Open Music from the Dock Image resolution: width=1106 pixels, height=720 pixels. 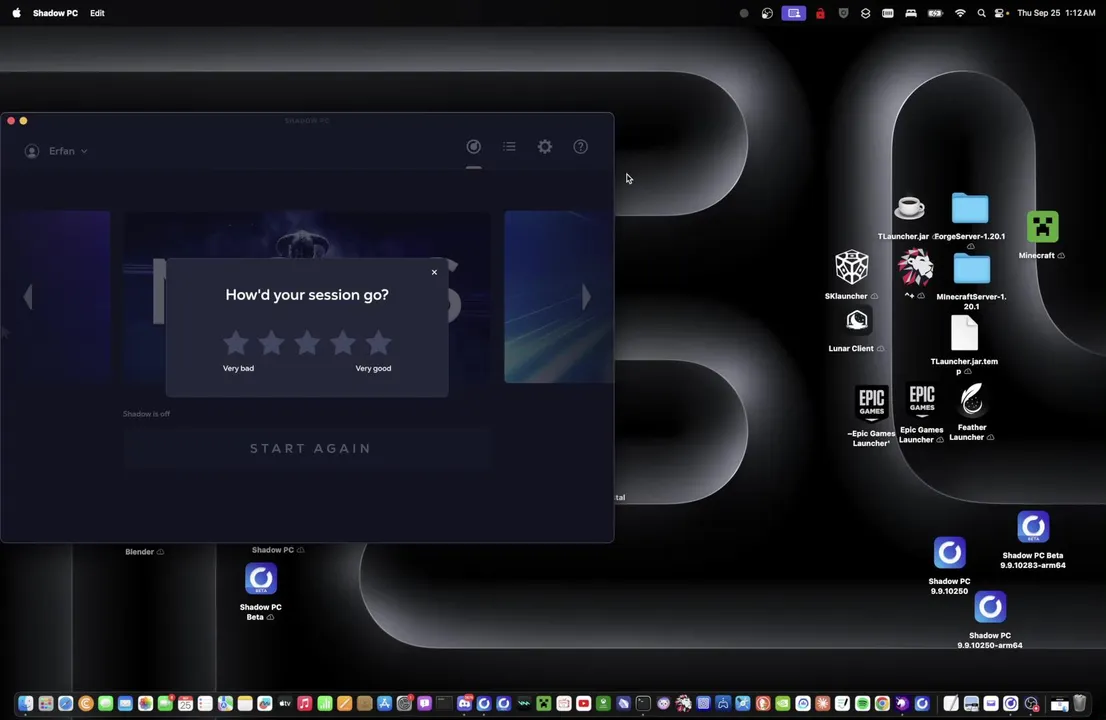click(305, 703)
